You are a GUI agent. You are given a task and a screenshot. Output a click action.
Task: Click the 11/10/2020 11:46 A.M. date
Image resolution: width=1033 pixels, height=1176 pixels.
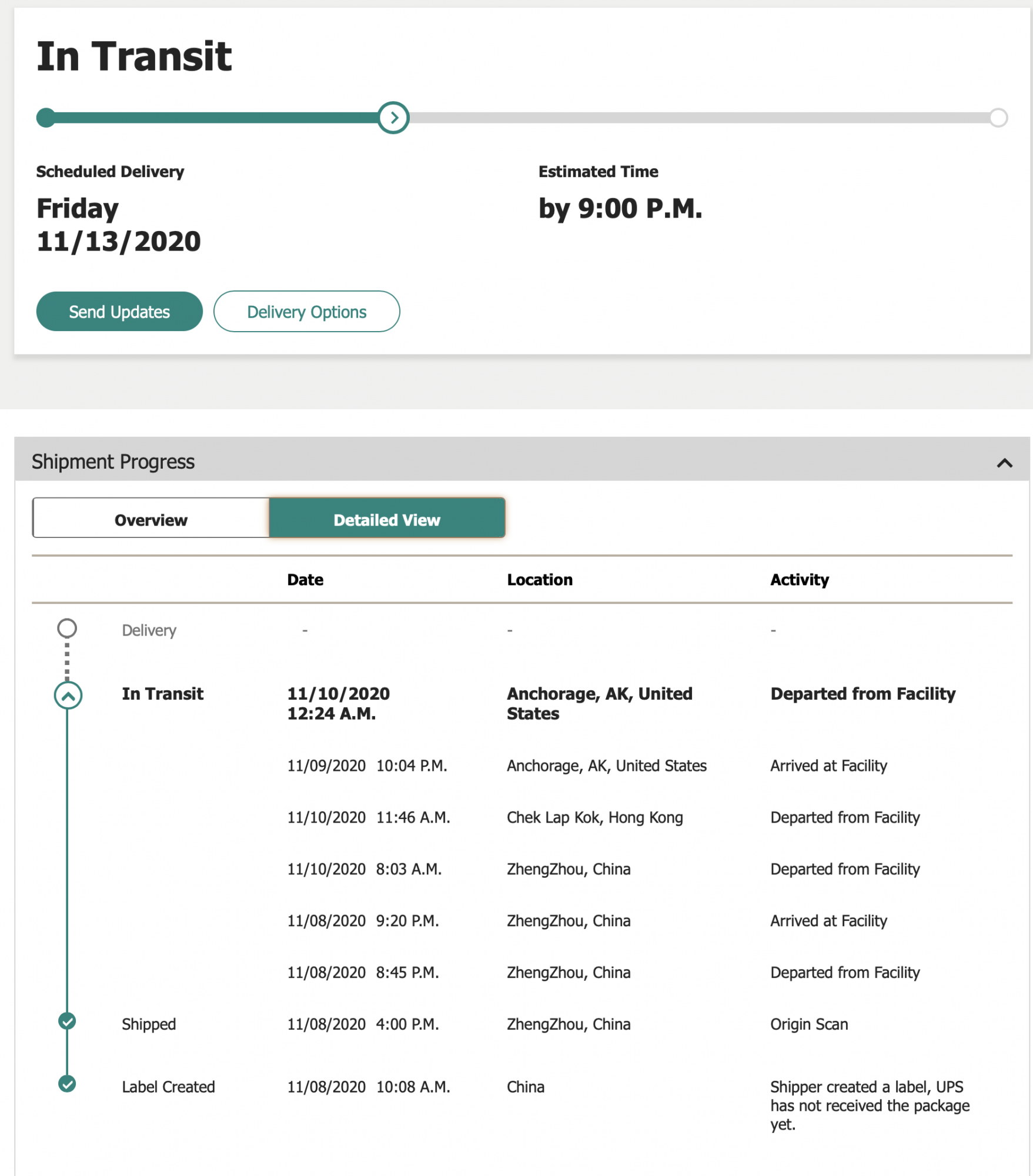point(369,817)
